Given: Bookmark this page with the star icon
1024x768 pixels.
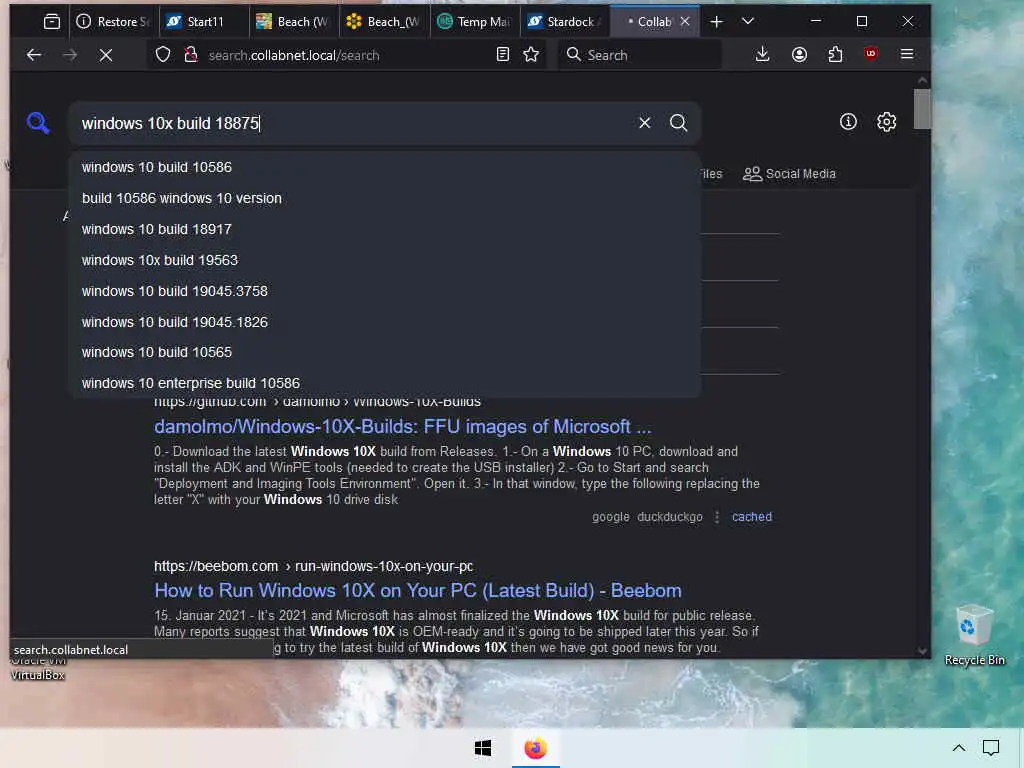Looking at the screenshot, I should [531, 54].
